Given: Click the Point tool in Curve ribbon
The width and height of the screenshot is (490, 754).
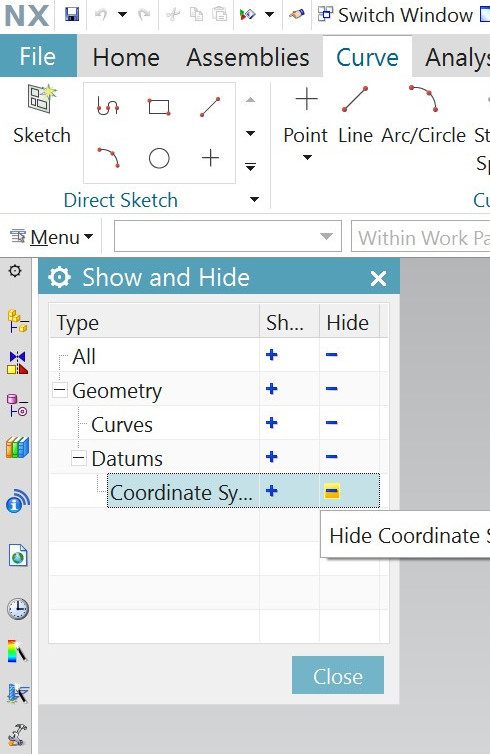Looking at the screenshot, I should [306, 115].
